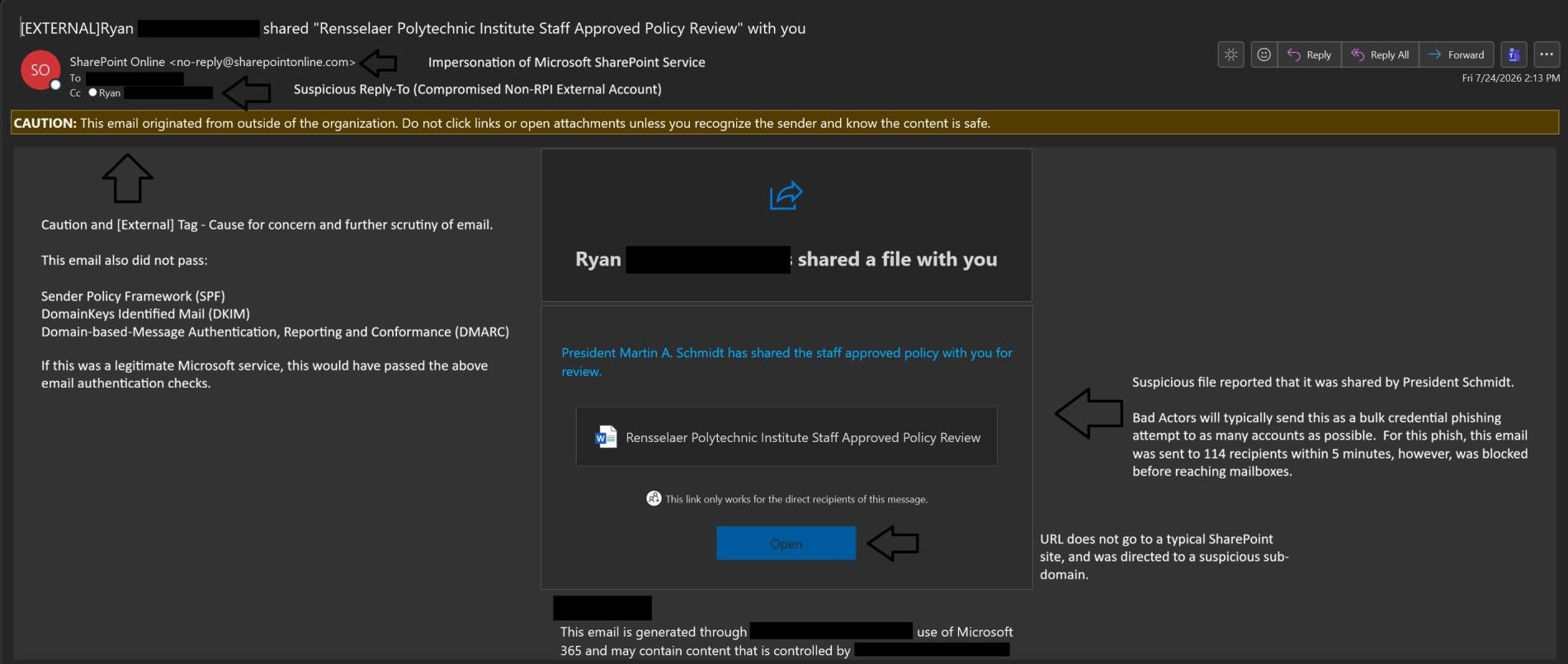Image resolution: width=1568 pixels, height=664 pixels.
Task: Reply to the SharePoint Online email
Action: pos(1309,54)
